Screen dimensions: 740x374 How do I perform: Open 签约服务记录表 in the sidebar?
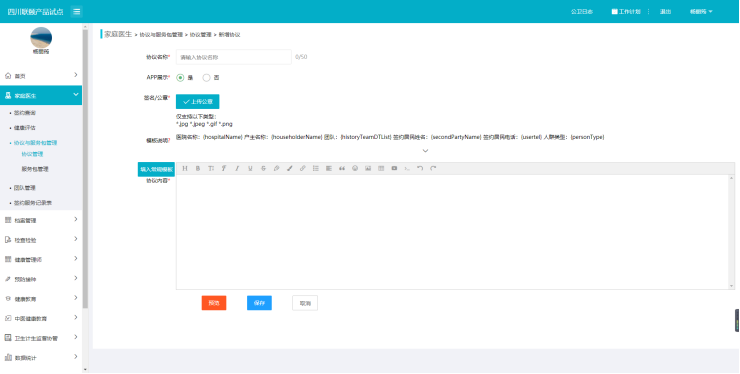pyautogui.click(x=33, y=203)
